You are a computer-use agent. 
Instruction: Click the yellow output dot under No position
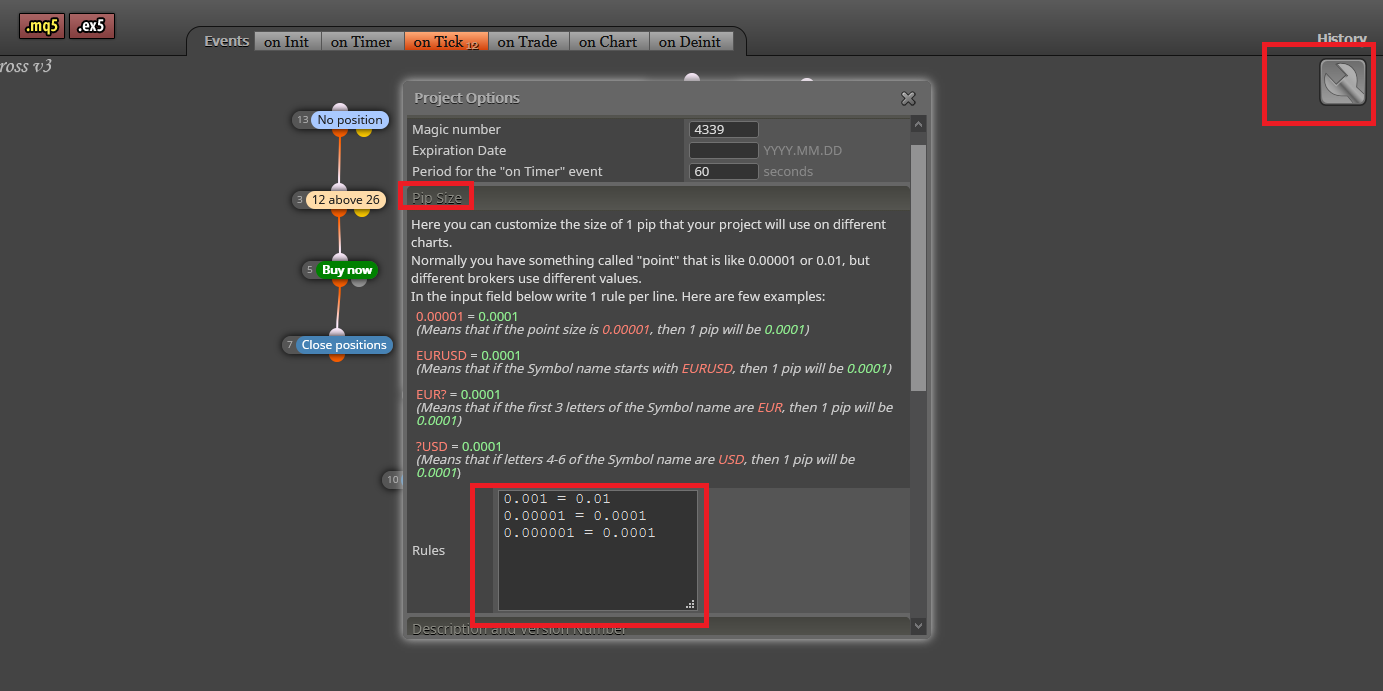pos(364,129)
